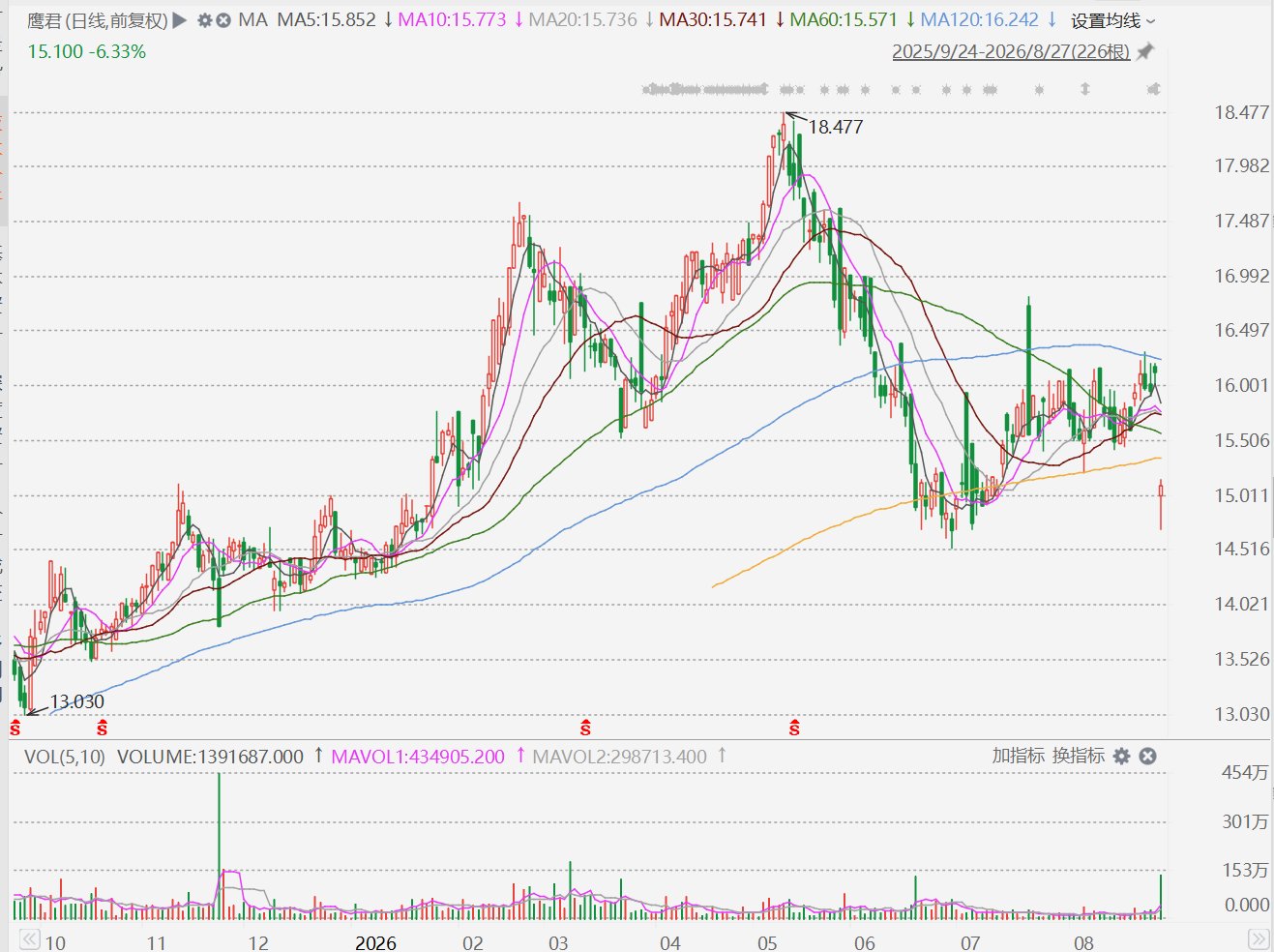1274x952 pixels.
Task: Click the MAVOL2:298713.400 readout
Action: click(620, 757)
